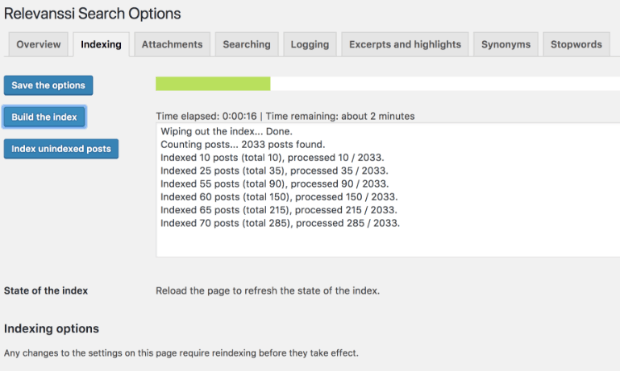This screenshot has width=620, height=371.
Task: Click the 'Wiping out the index... Done.' log line
Action: 226,131
